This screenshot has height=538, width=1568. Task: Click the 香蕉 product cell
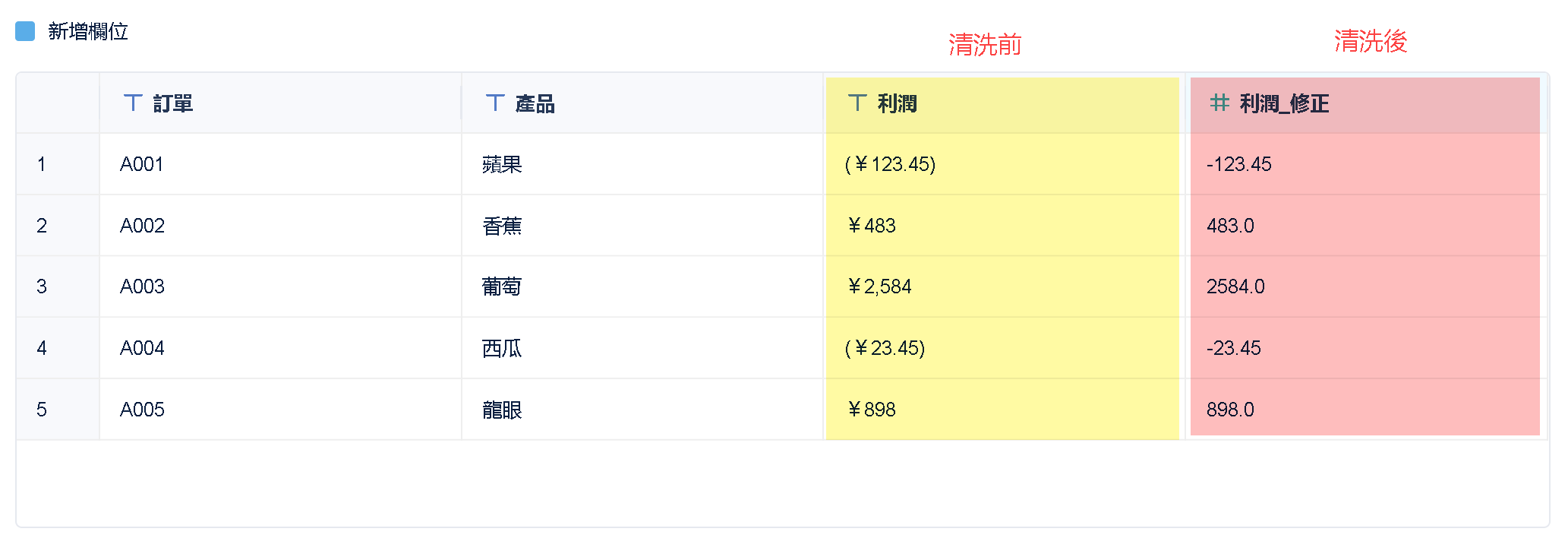[502, 226]
